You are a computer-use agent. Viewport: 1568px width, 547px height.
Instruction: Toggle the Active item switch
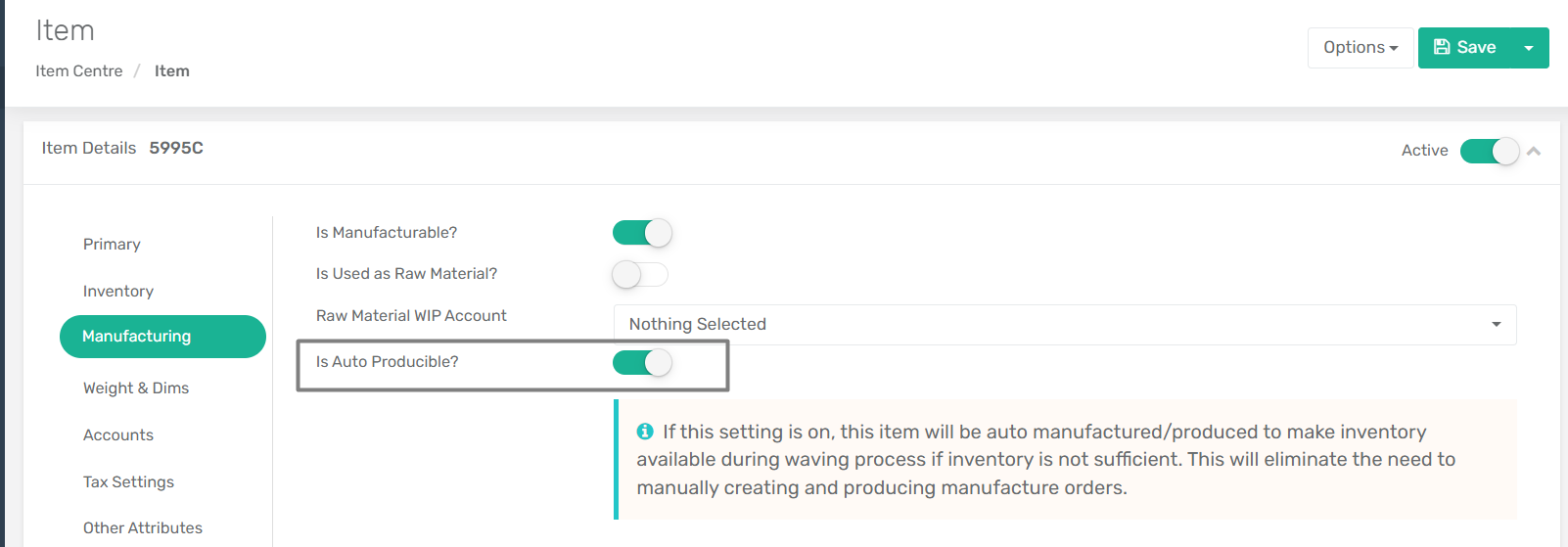click(x=1490, y=151)
